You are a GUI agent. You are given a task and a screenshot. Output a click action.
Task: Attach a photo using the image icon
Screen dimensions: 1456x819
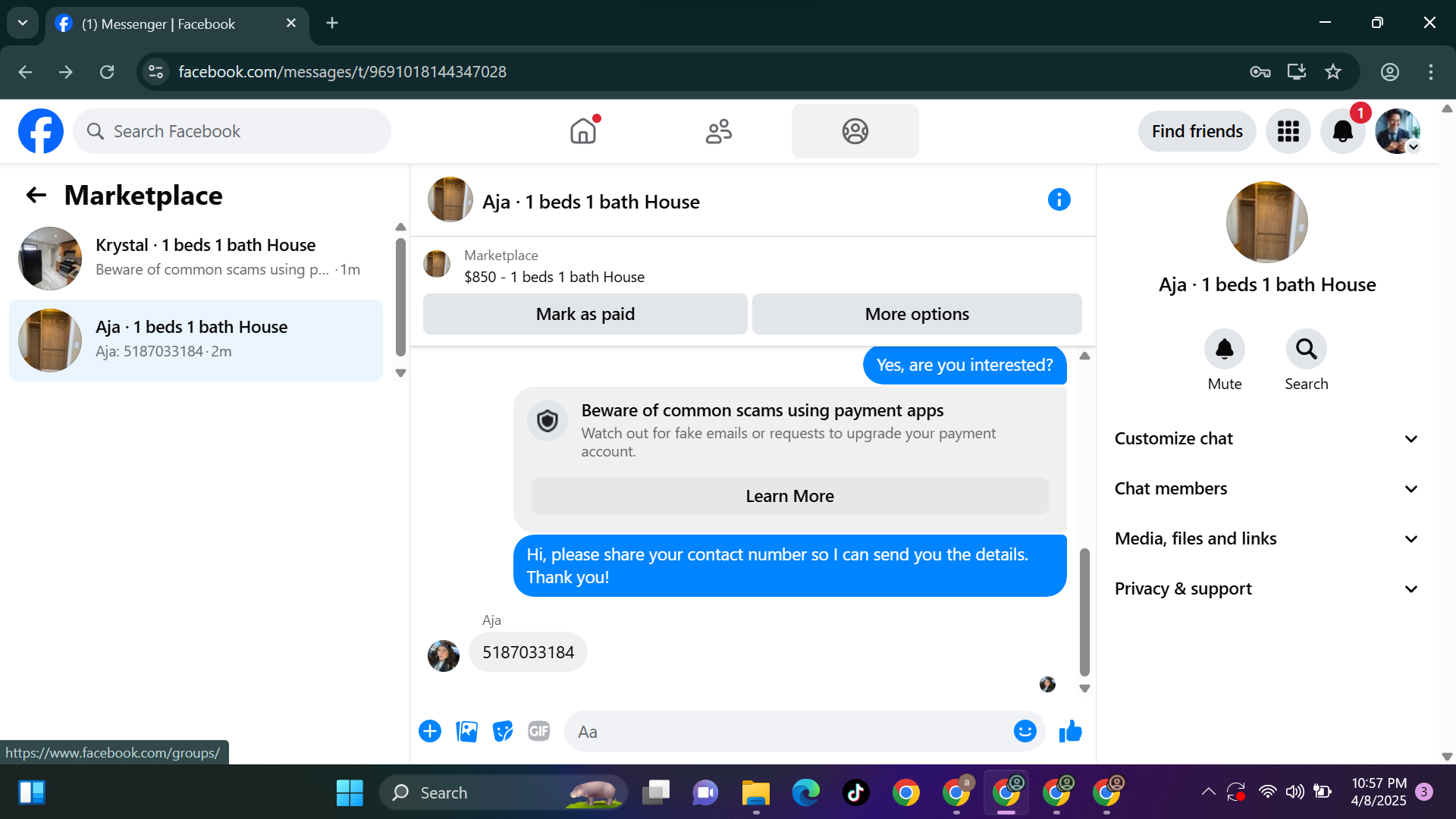click(466, 732)
